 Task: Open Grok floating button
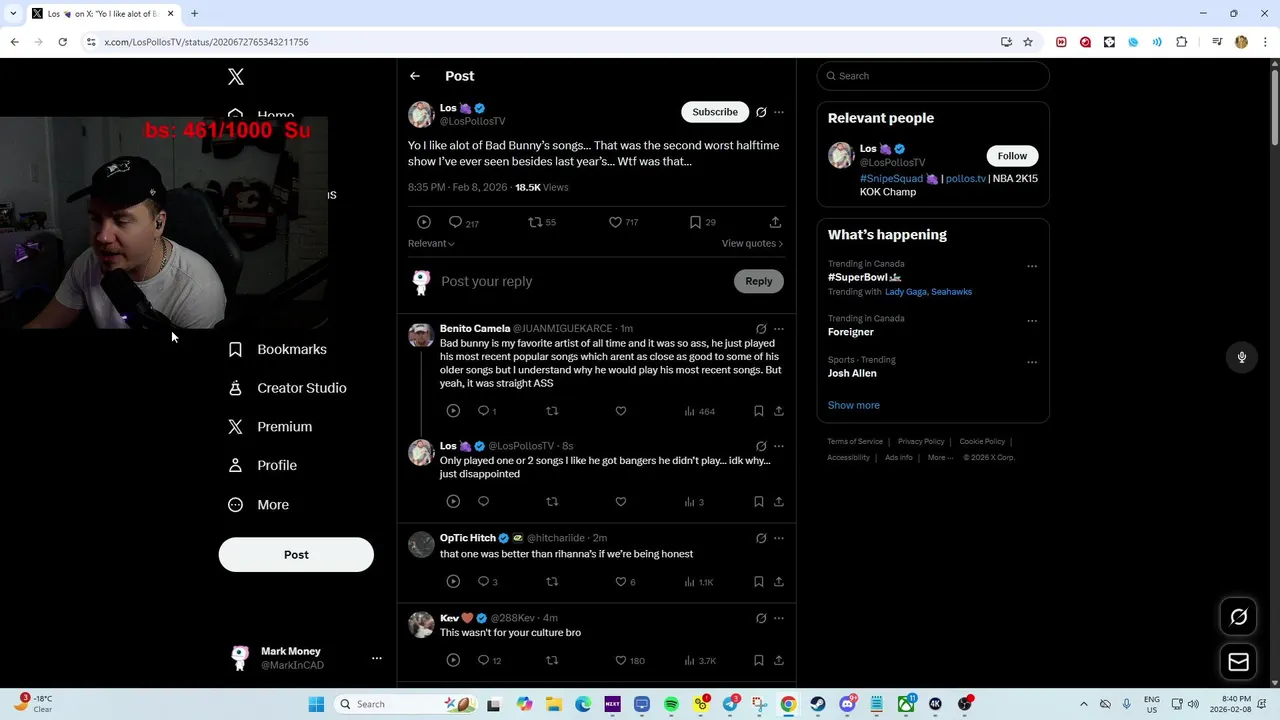(x=1238, y=617)
